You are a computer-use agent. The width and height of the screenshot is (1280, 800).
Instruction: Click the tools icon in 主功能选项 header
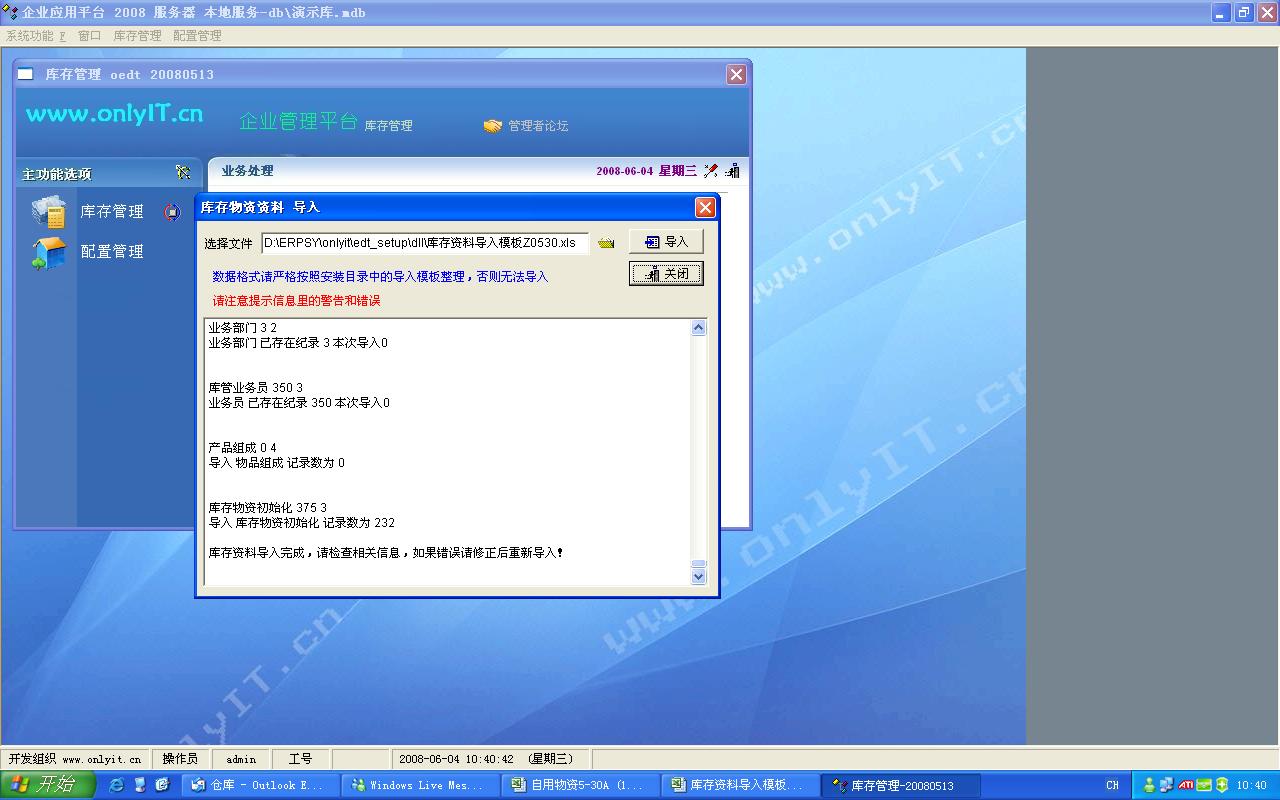183,172
